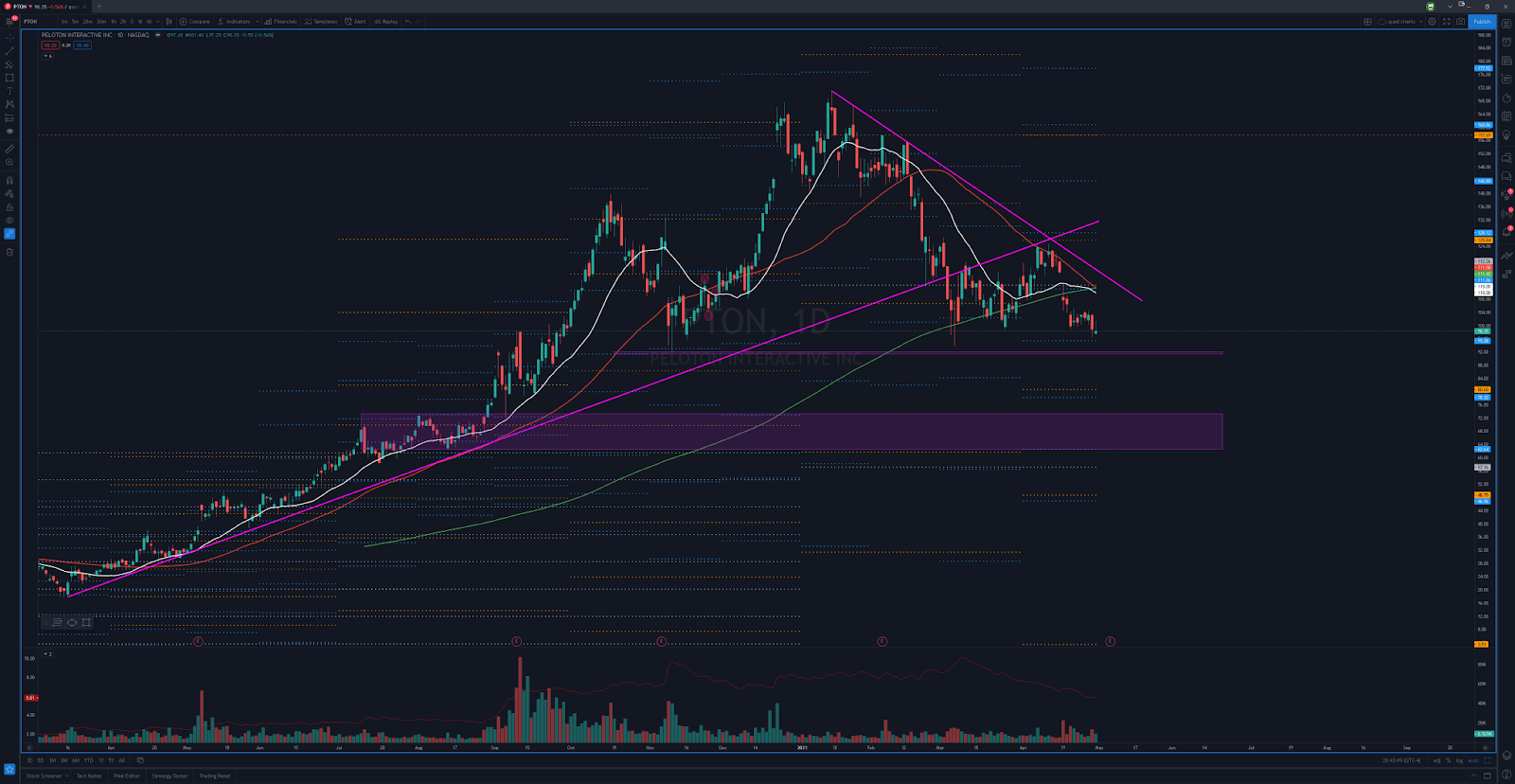Viewport: 1515px width, 784px height.
Task: Open the help center icon
Action: [x=1506, y=774]
